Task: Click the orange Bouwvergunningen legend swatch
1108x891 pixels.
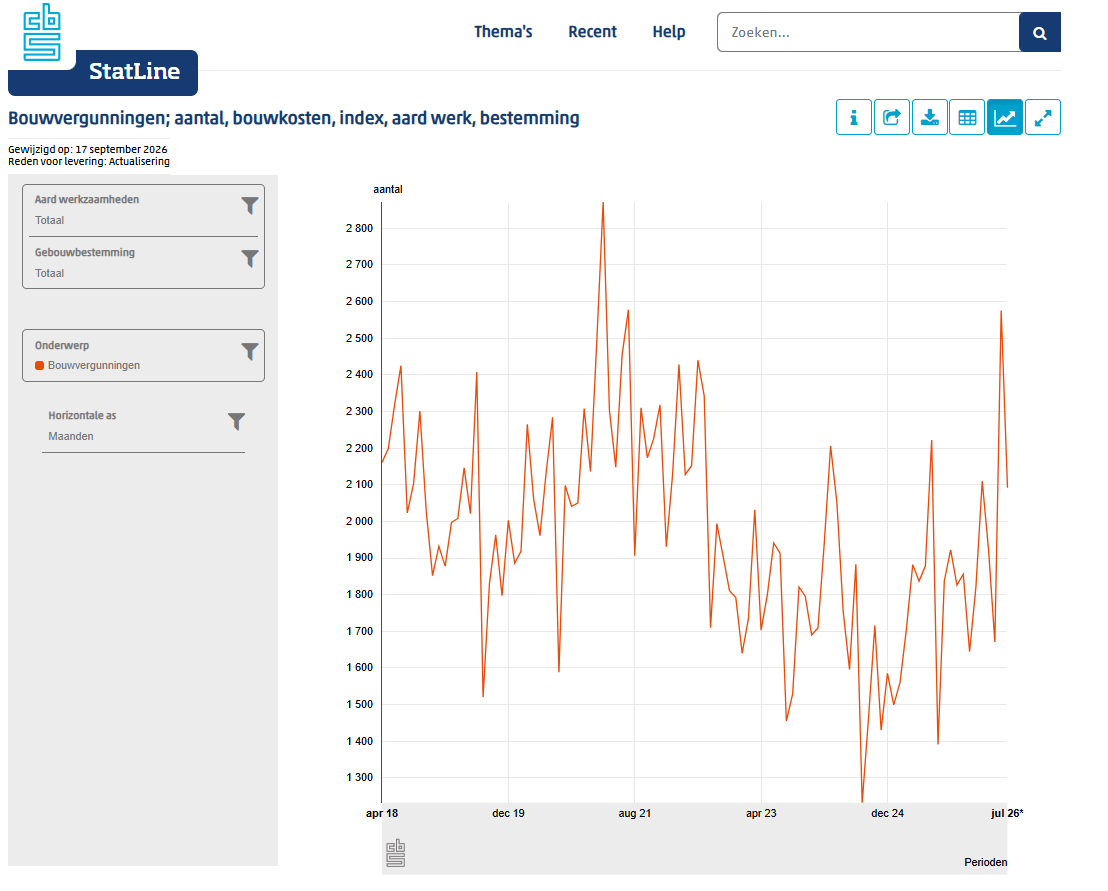Action: coord(40,365)
